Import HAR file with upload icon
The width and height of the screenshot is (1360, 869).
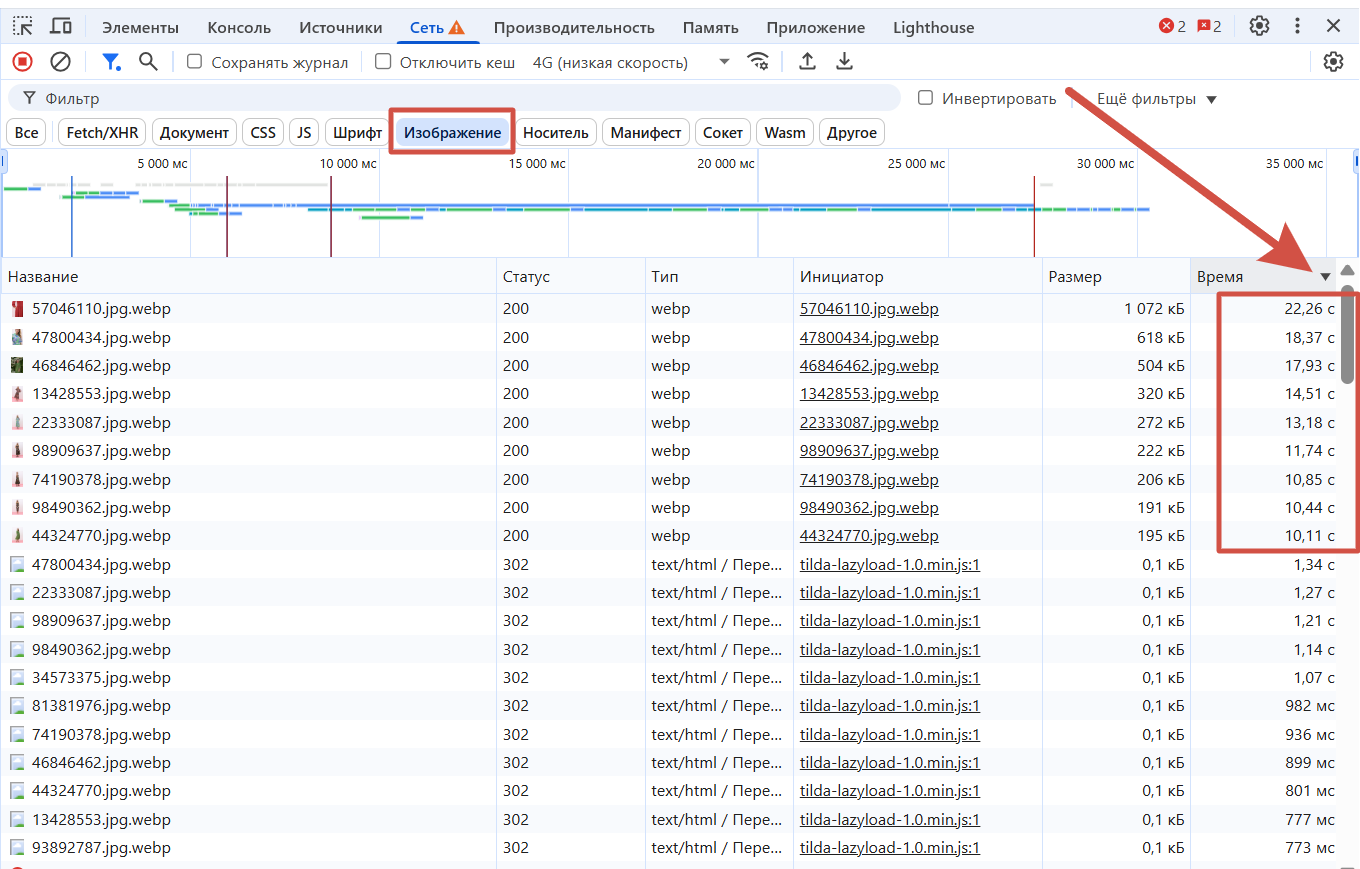pyautogui.click(x=807, y=62)
